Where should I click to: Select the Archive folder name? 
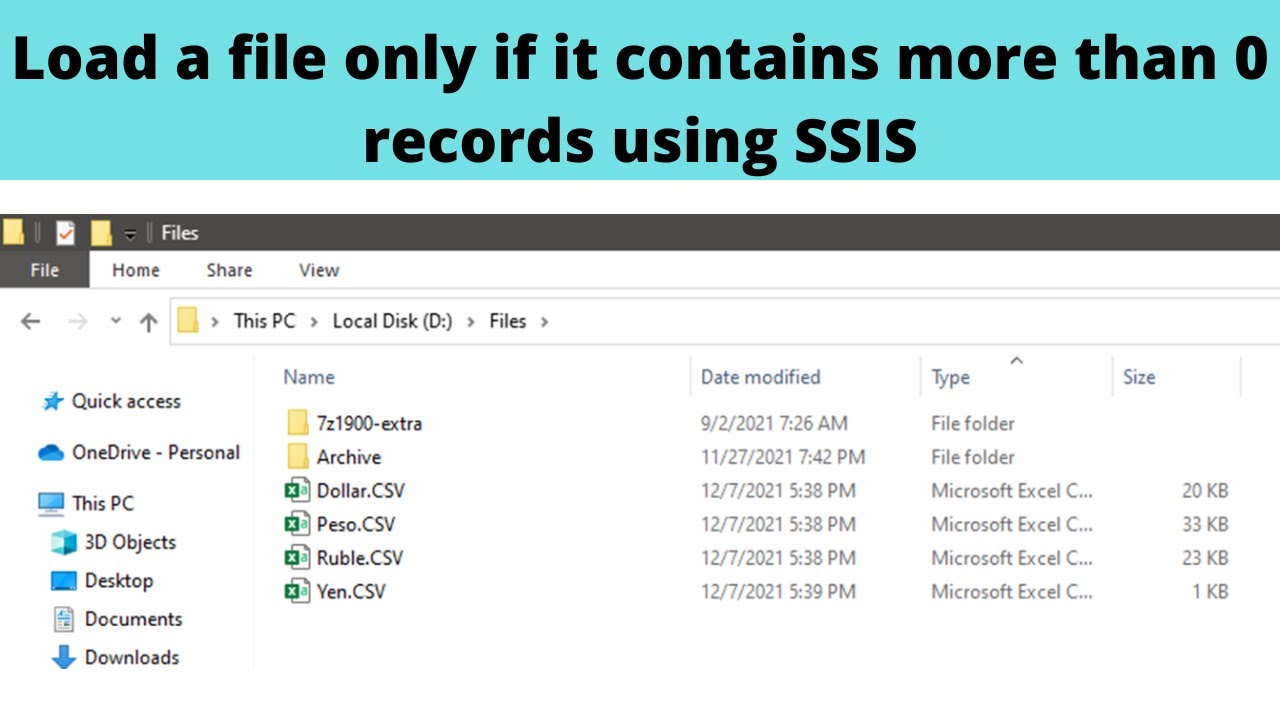coord(348,457)
